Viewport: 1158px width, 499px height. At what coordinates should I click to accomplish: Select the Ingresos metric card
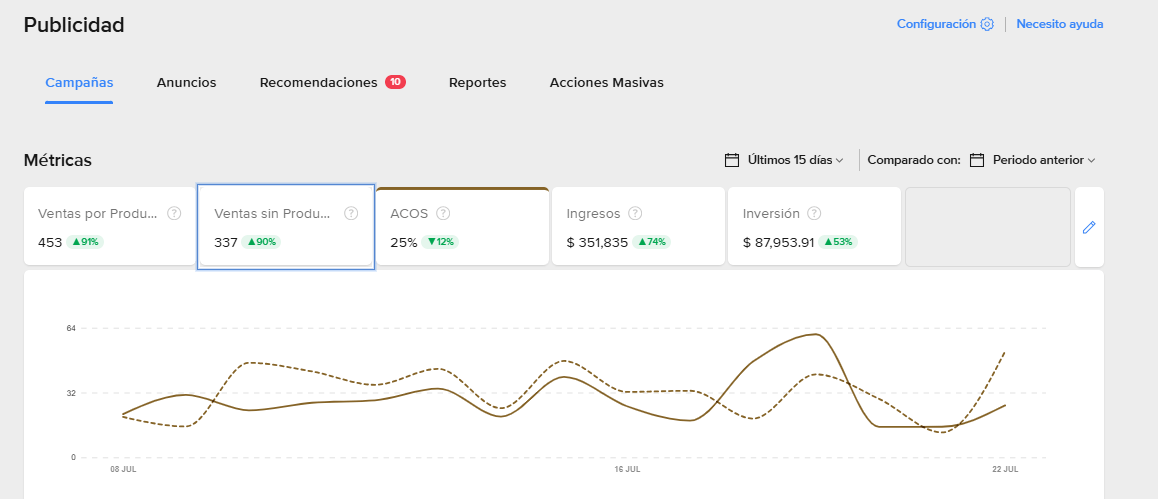(638, 228)
